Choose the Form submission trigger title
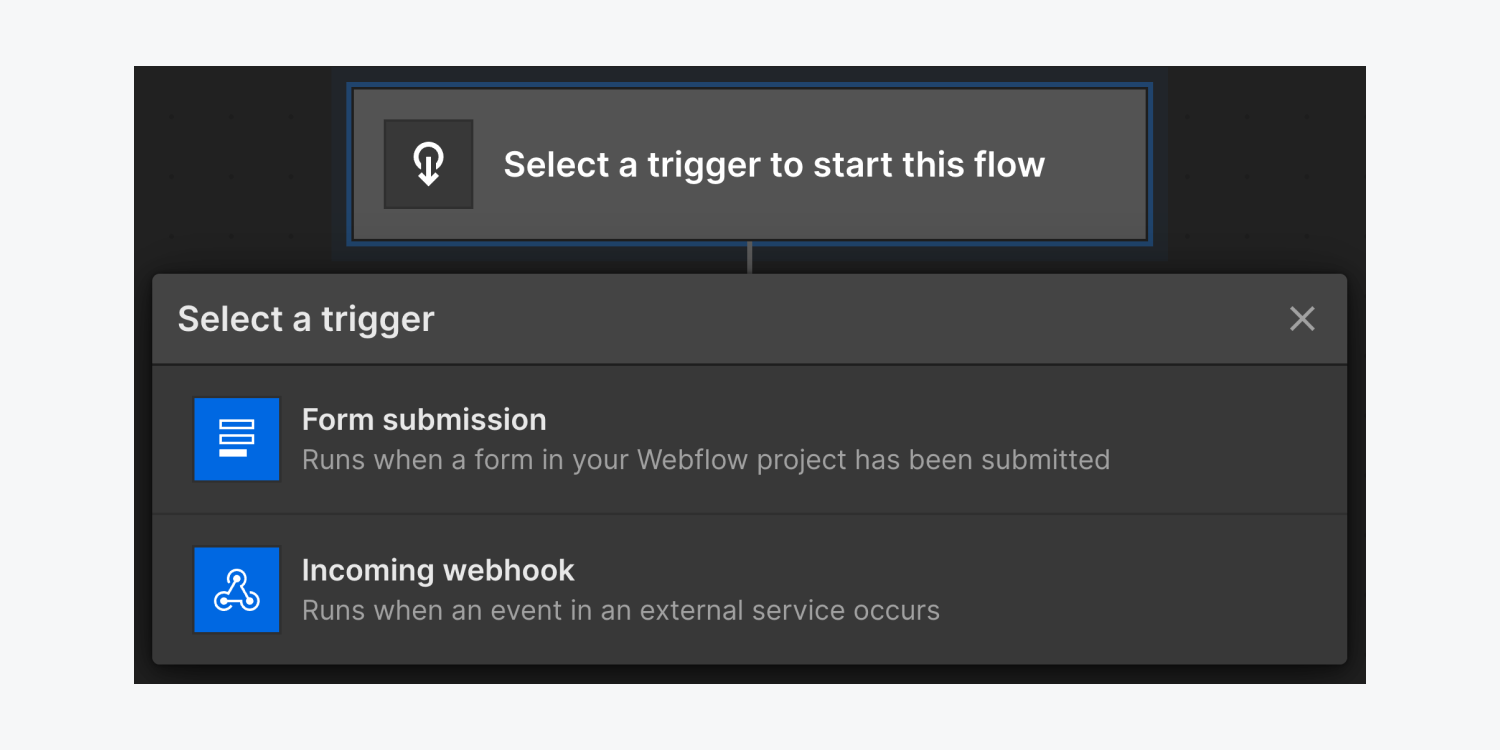This screenshot has width=1501, height=751. coord(424,419)
